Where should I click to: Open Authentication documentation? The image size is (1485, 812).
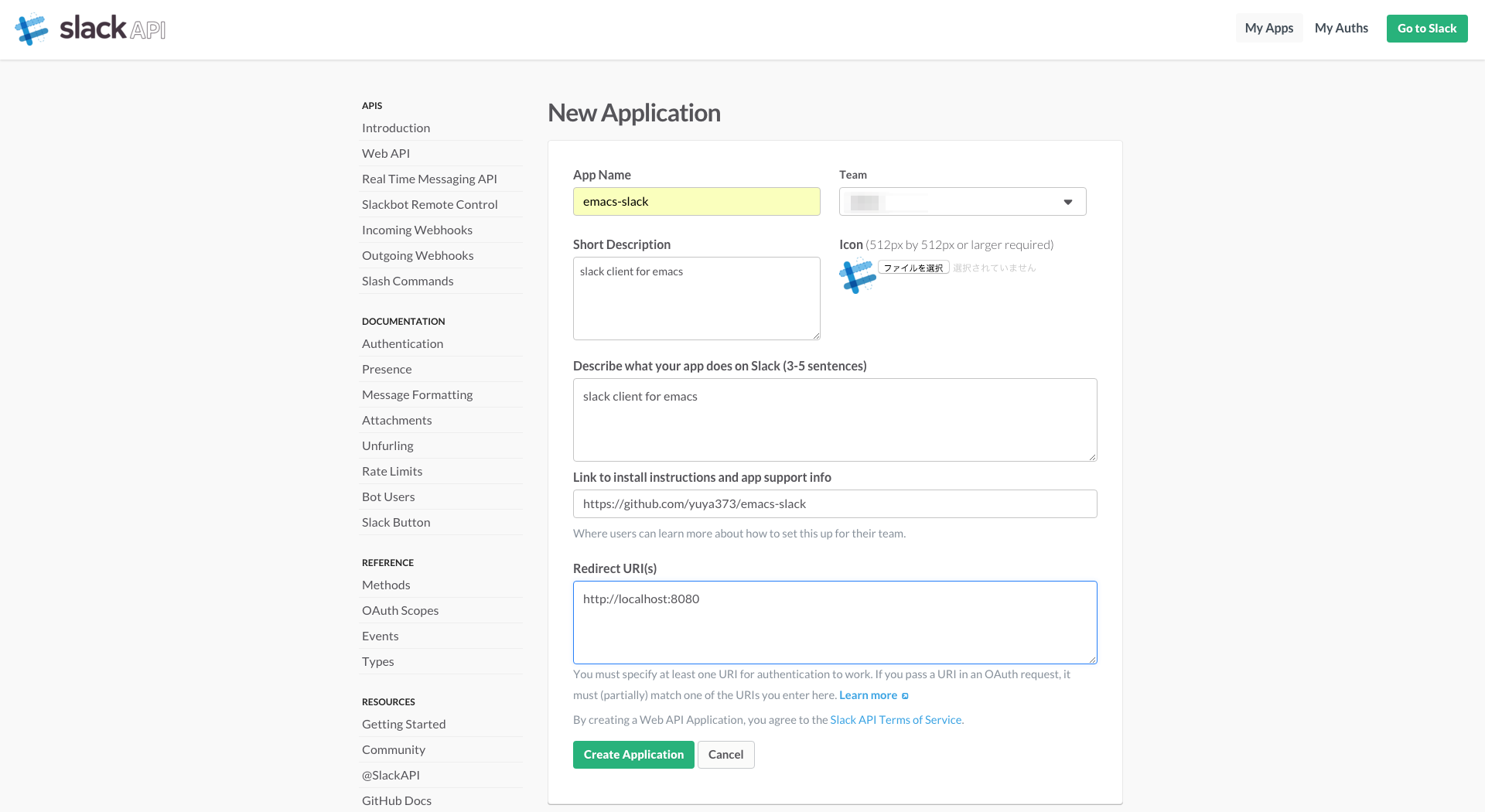(x=402, y=344)
